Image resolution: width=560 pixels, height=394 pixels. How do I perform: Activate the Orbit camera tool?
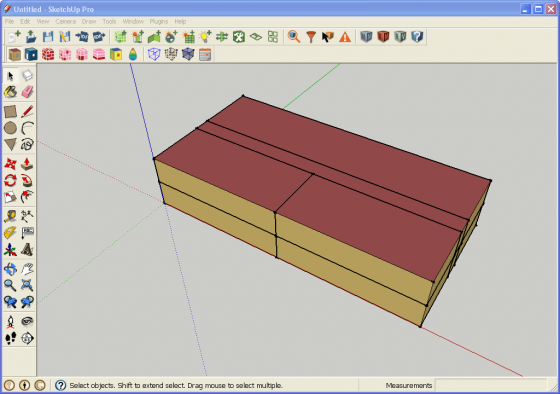pyautogui.click(x=10, y=269)
